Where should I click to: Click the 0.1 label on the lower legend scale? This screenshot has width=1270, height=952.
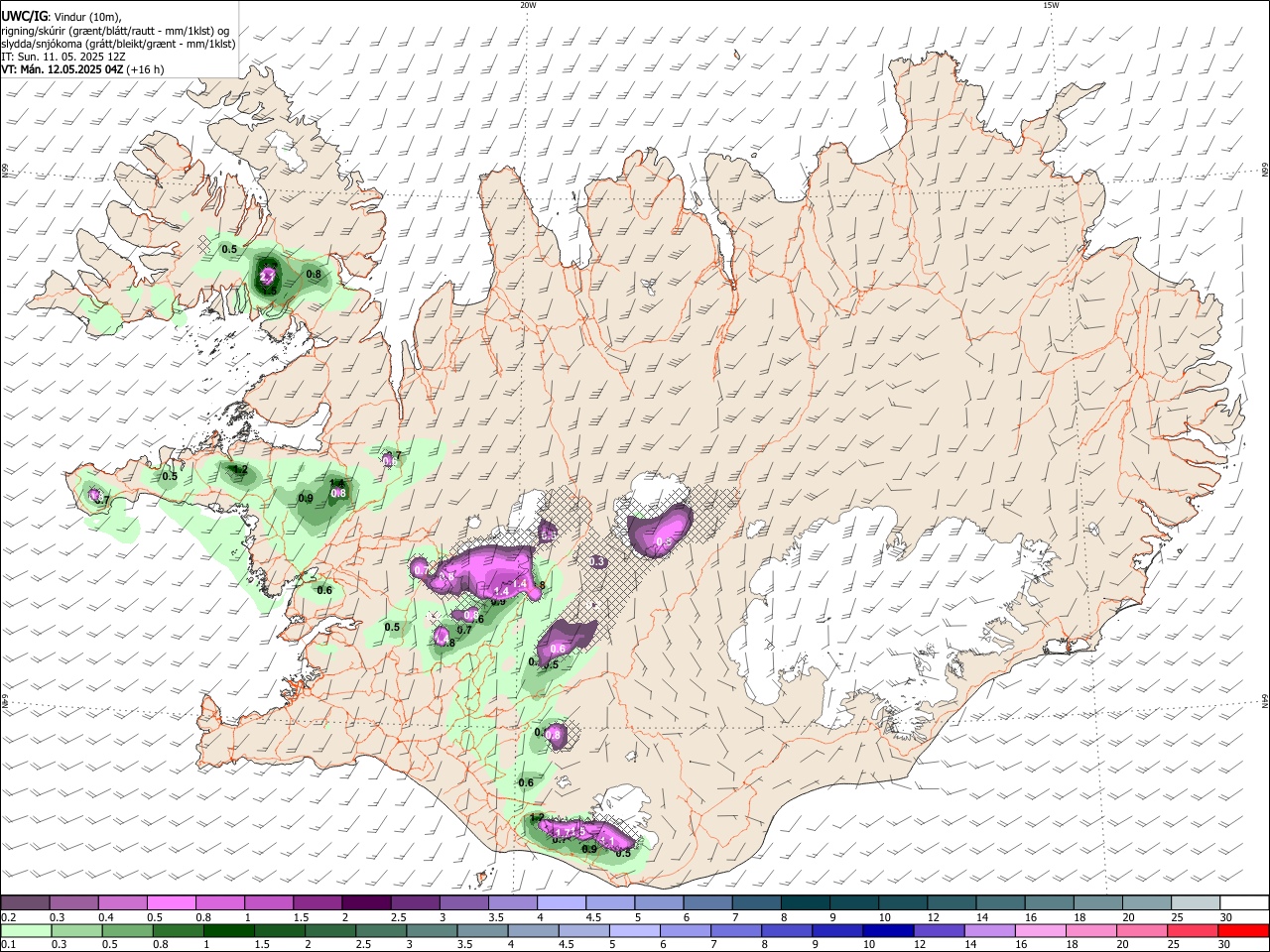[x=7, y=945]
